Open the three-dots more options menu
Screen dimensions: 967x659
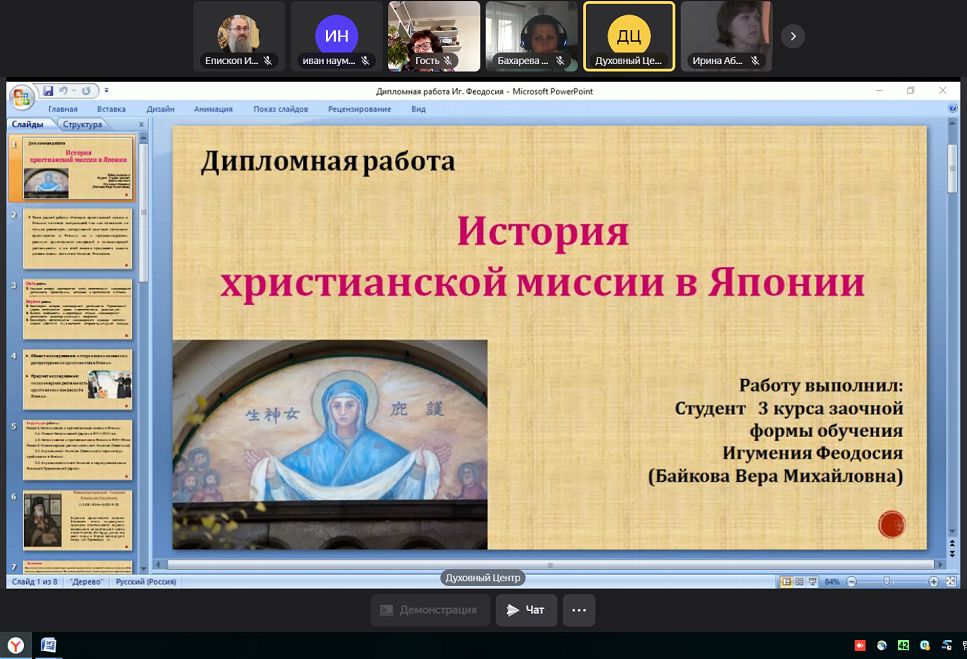pyautogui.click(x=578, y=610)
